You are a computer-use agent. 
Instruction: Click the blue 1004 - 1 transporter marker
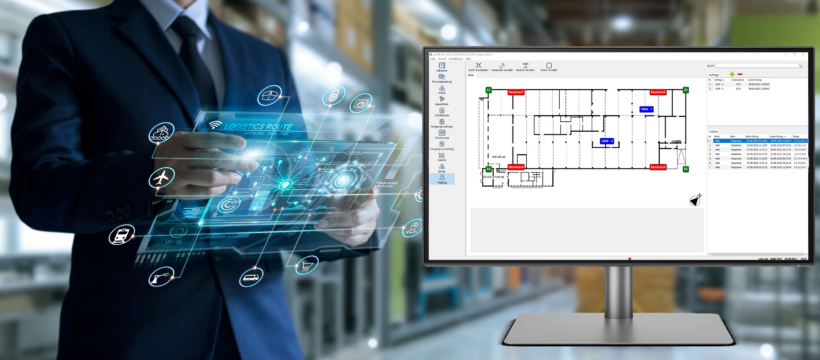(647, 109)
